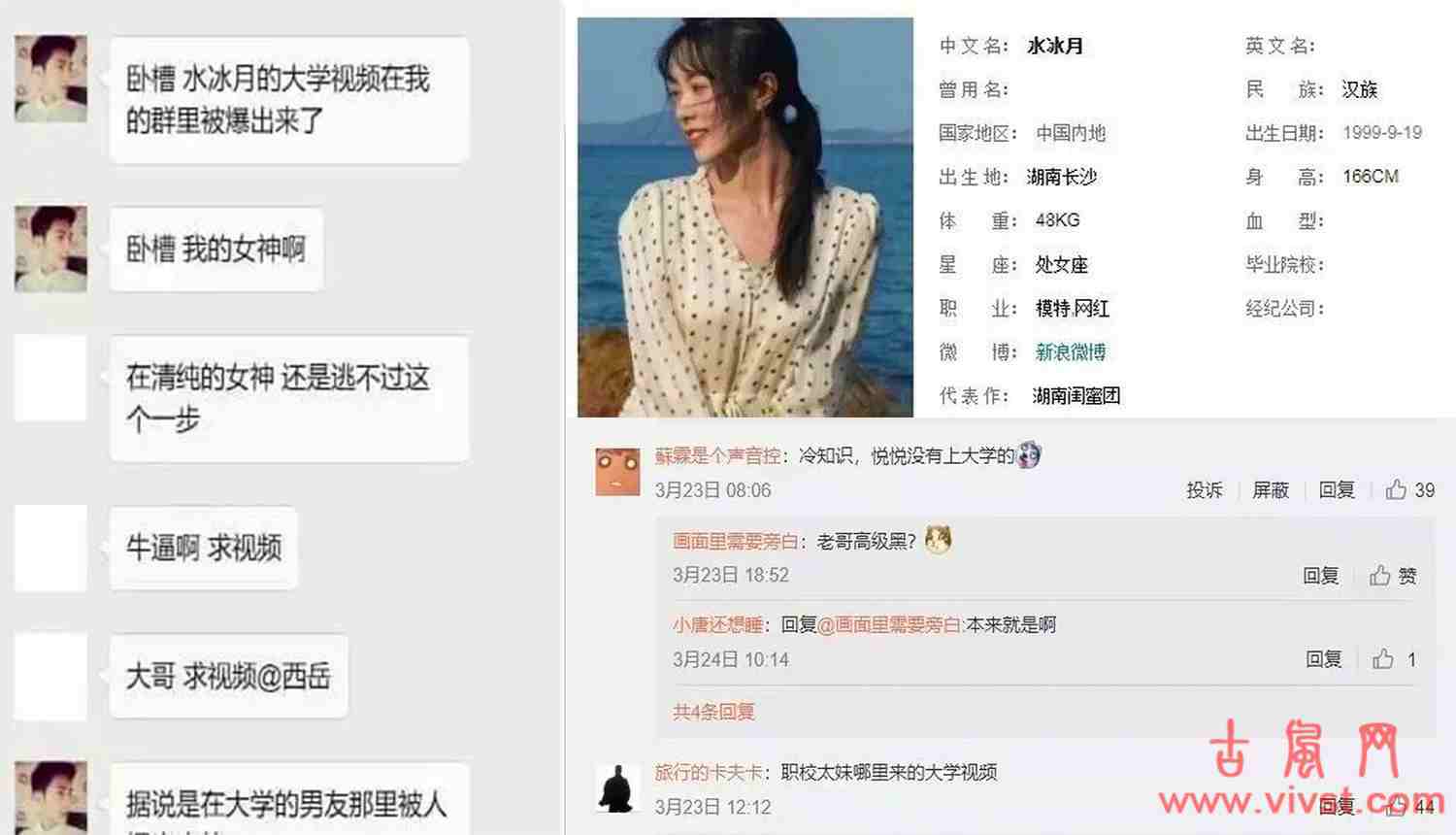This screenshot has width=1456, height=835.
Task: Click avatar next to 据说是在大学 message
Action: [x=50, y=798]
